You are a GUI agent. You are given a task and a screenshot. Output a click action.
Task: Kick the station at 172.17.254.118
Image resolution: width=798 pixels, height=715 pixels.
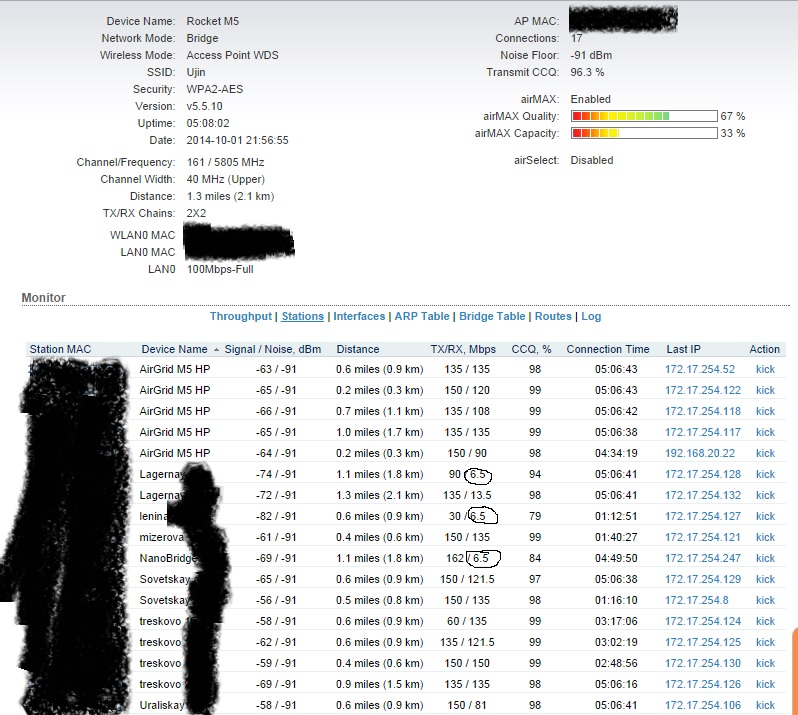point(765,411)
